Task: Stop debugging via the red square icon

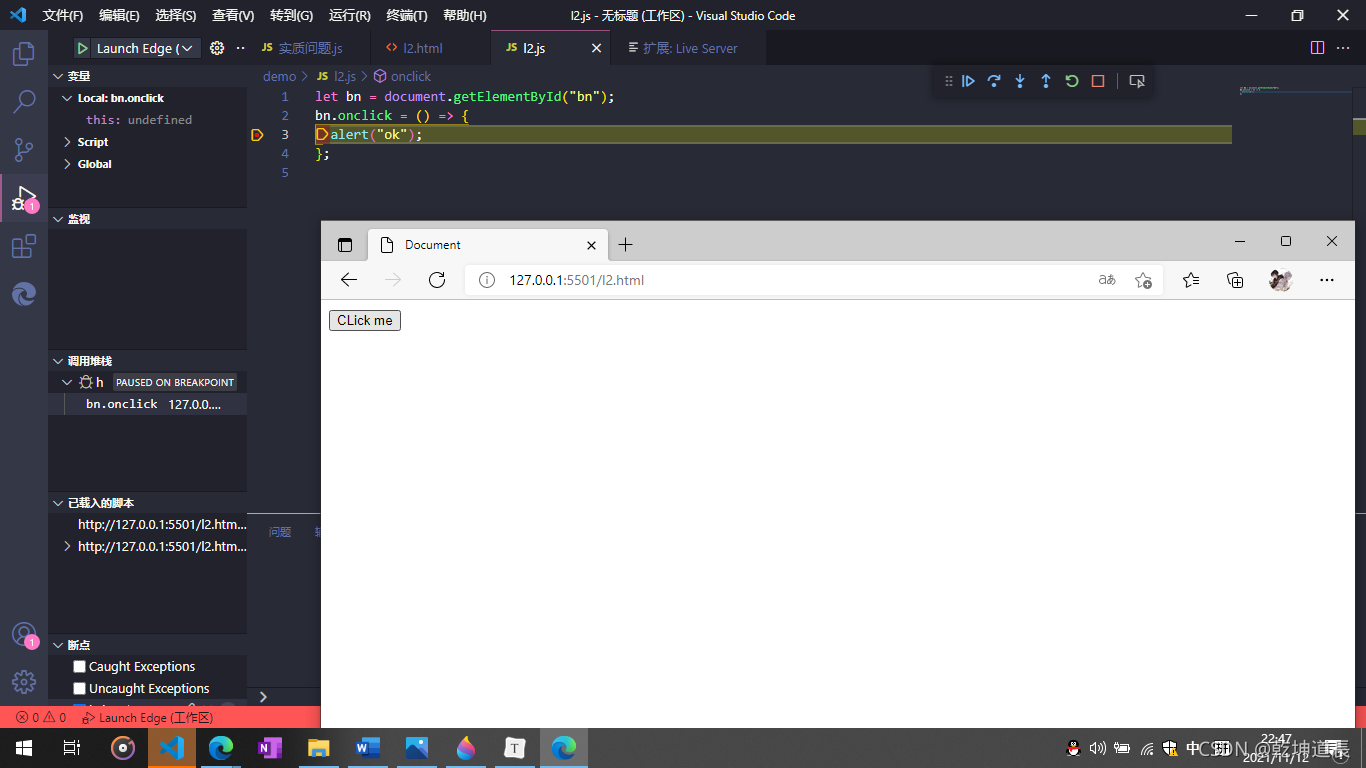Action: pyautogui.click(x=1097, y=81)
